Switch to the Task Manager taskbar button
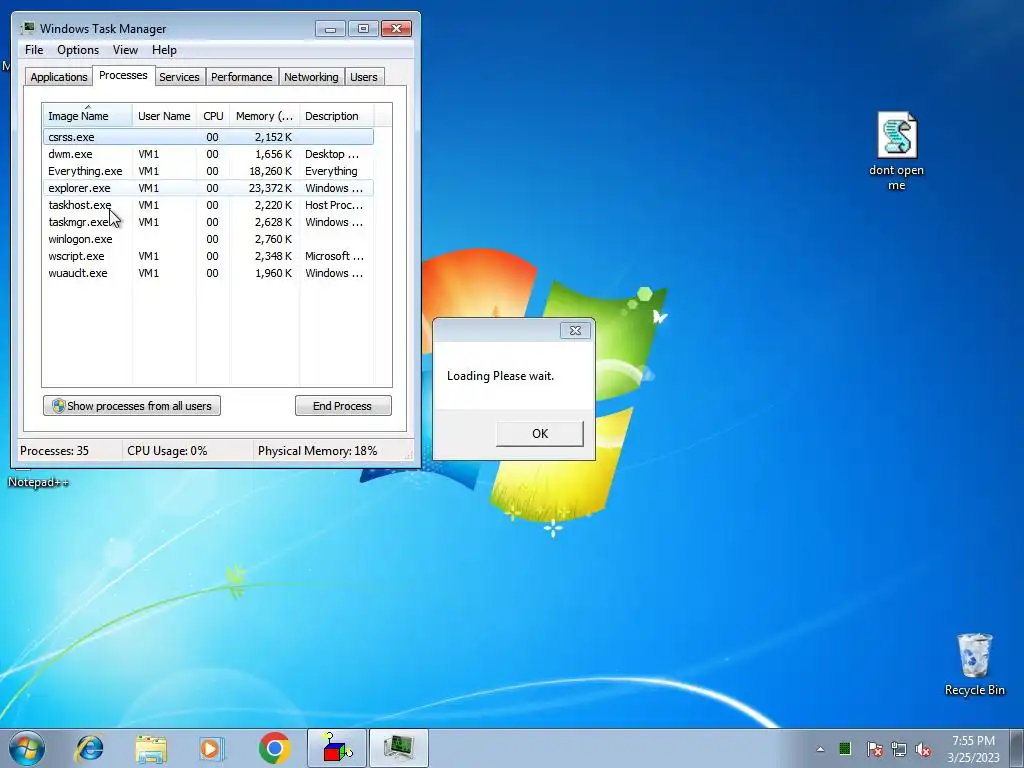 point(399,748)
